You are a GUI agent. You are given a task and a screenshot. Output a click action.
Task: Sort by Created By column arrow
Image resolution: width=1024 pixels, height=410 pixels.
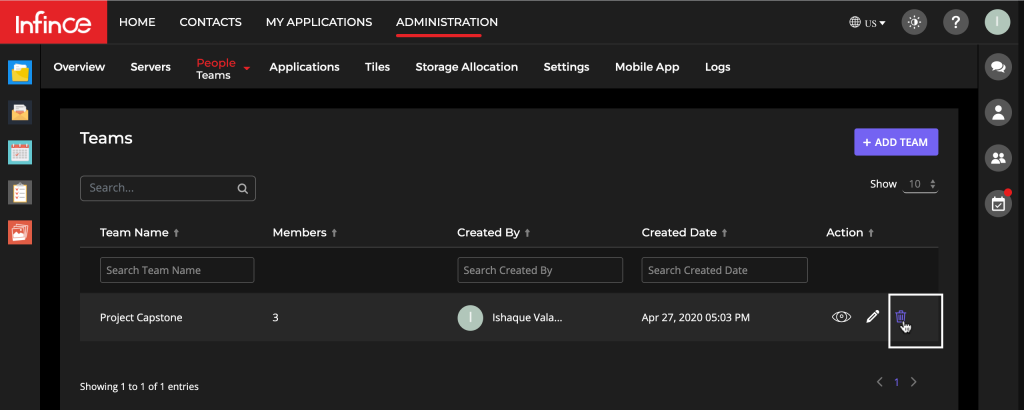[527, 233]
